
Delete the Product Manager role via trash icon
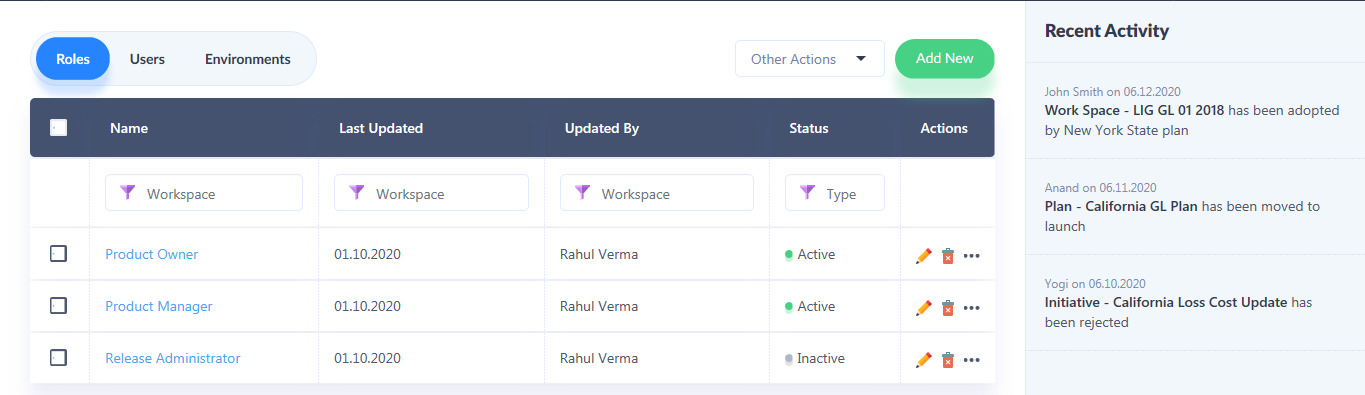tap(948, 308)
